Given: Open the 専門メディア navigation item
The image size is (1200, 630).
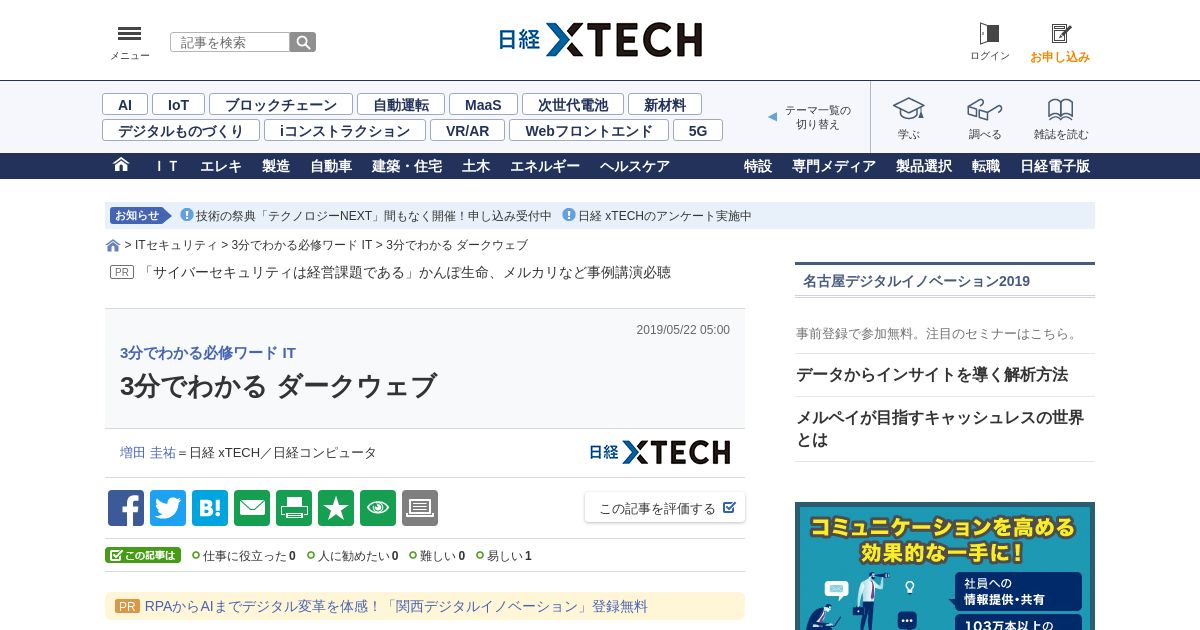Looking at the screenshot, I should [834, 166].
